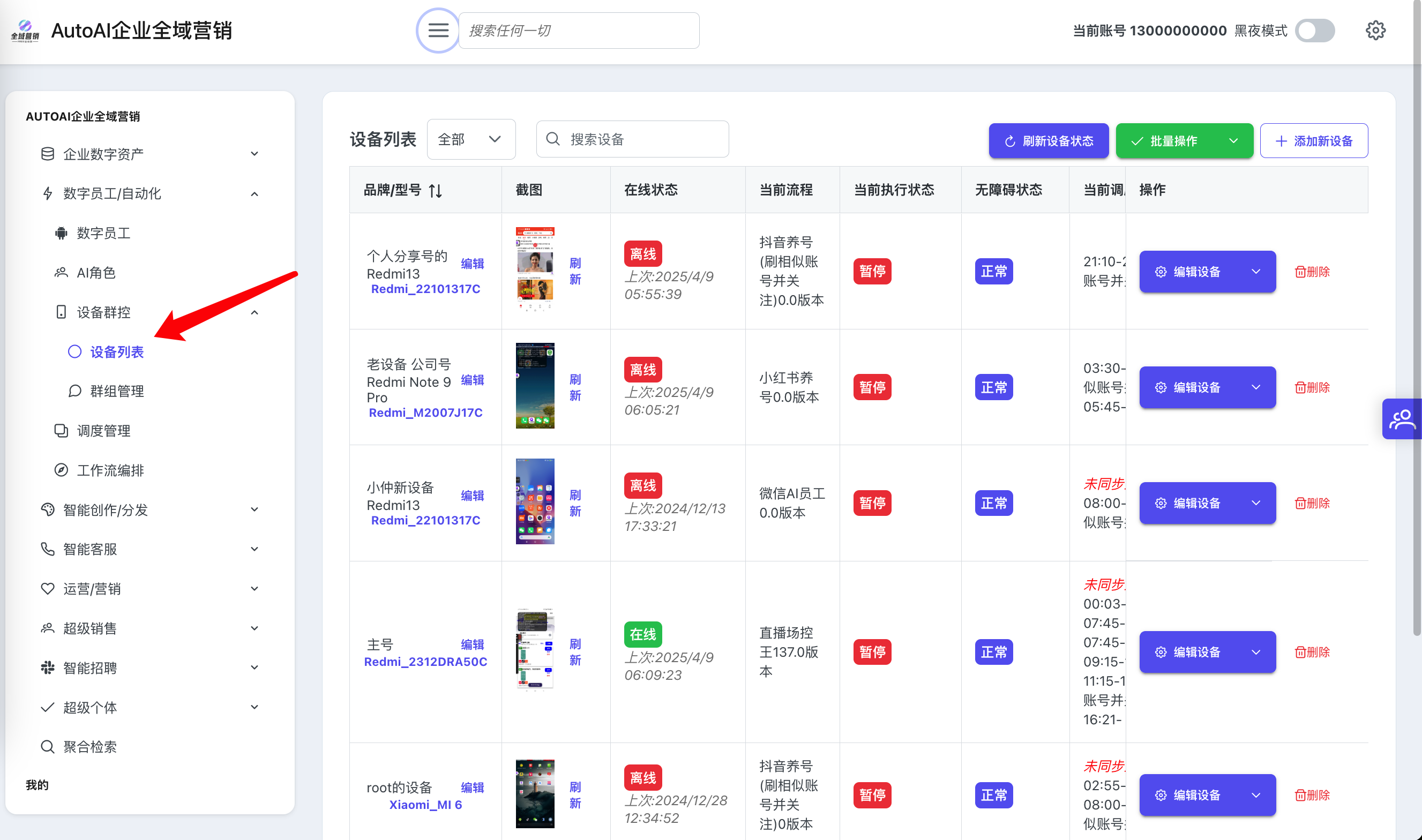
Task: Open the settings gear icon
Action: (x=1375, y=30)
